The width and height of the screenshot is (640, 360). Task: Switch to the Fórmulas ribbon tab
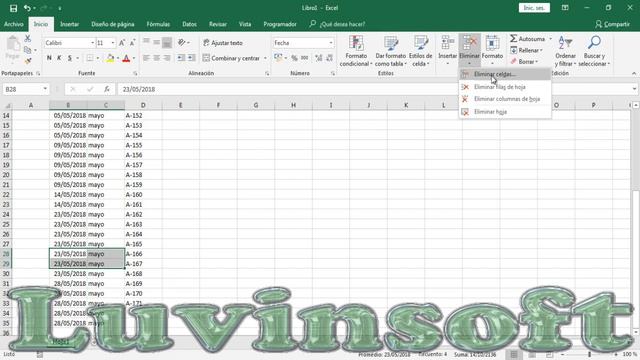[158, 24]
